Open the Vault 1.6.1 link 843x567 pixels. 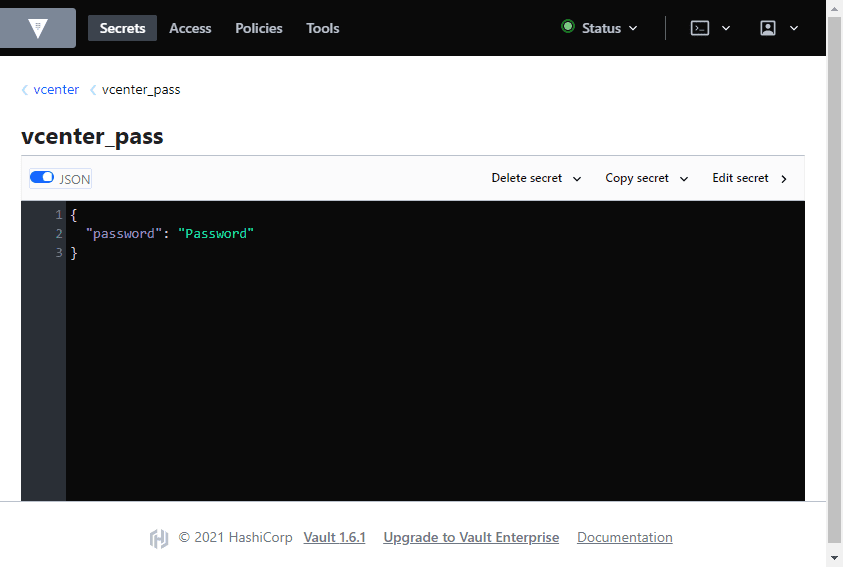[x=334, y=537]
